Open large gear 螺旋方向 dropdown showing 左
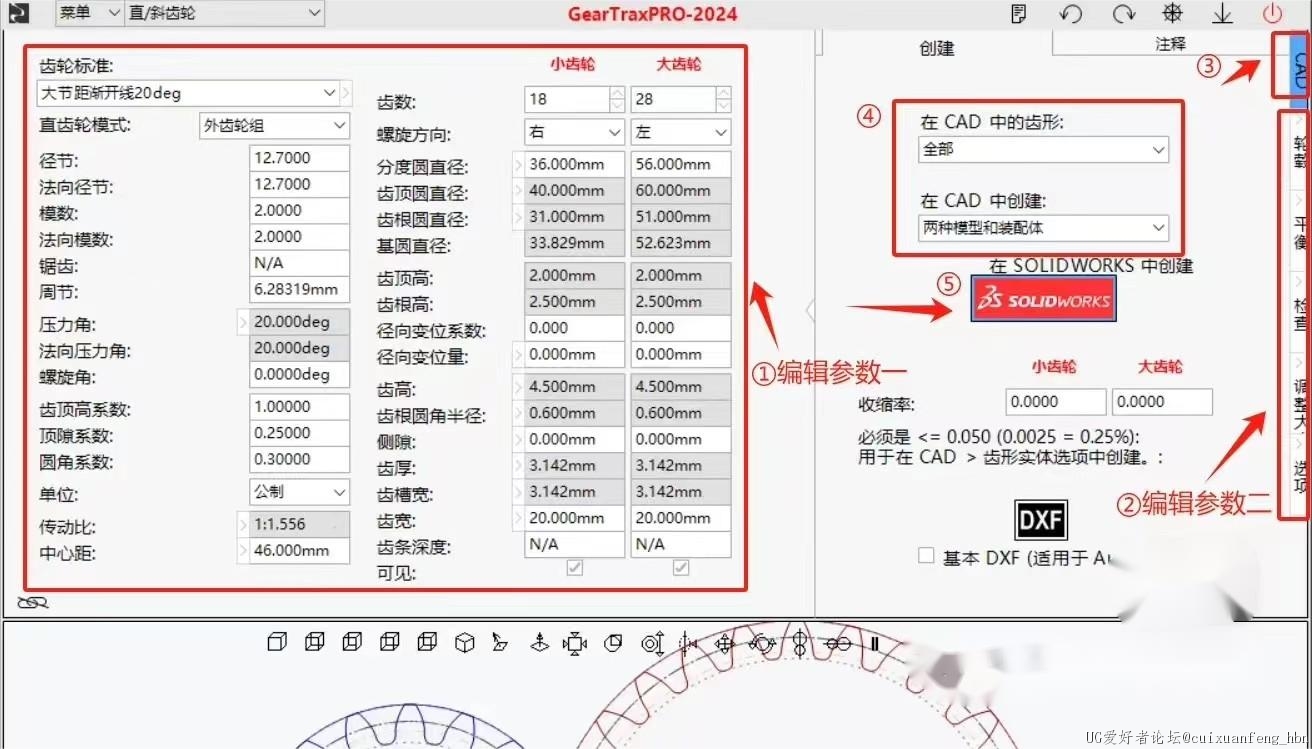 pyautogui.click(x=680, y=132)
